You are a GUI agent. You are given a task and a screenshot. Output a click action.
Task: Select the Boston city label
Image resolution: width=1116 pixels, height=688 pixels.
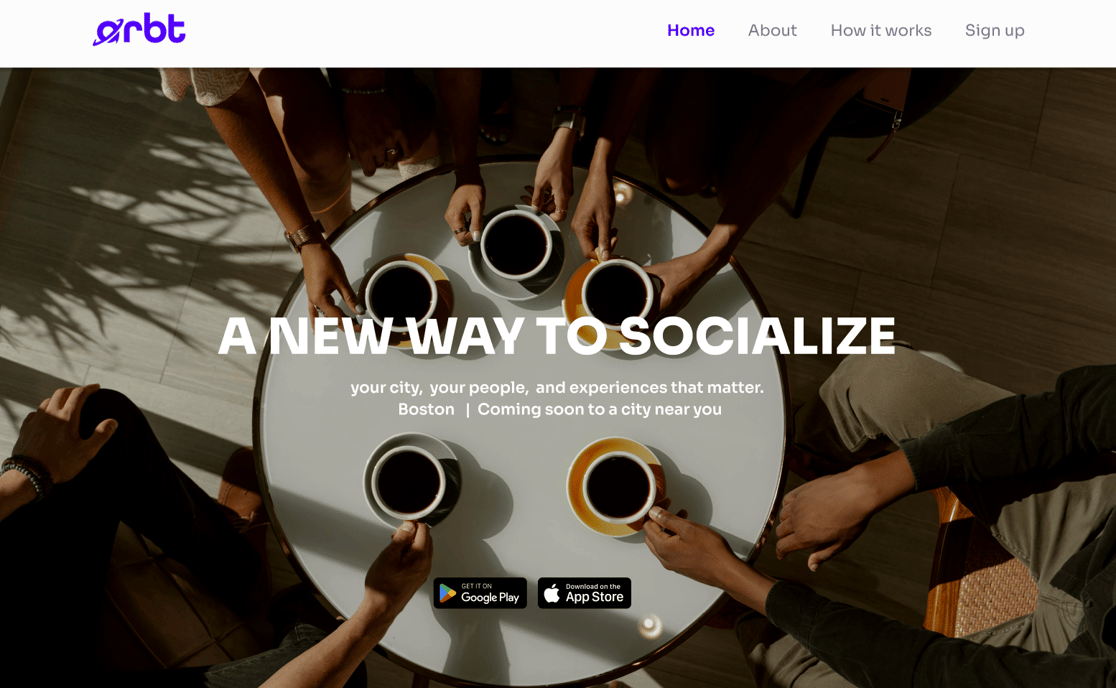coord(426,410)
